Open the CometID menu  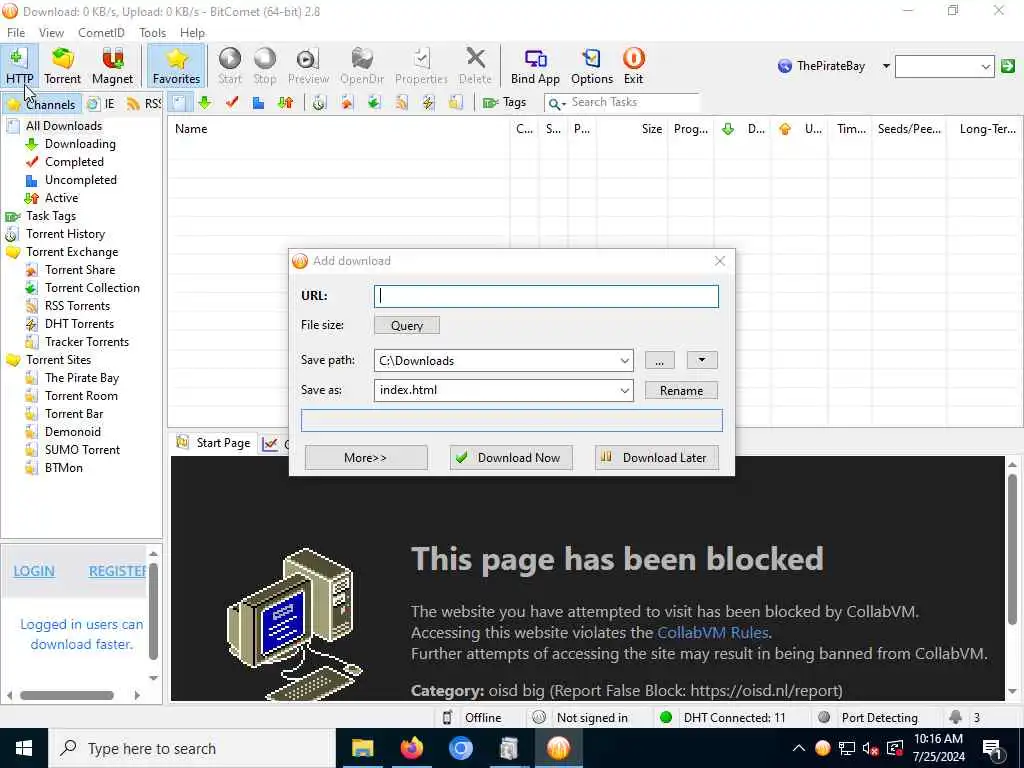click(x=101, y=33)
